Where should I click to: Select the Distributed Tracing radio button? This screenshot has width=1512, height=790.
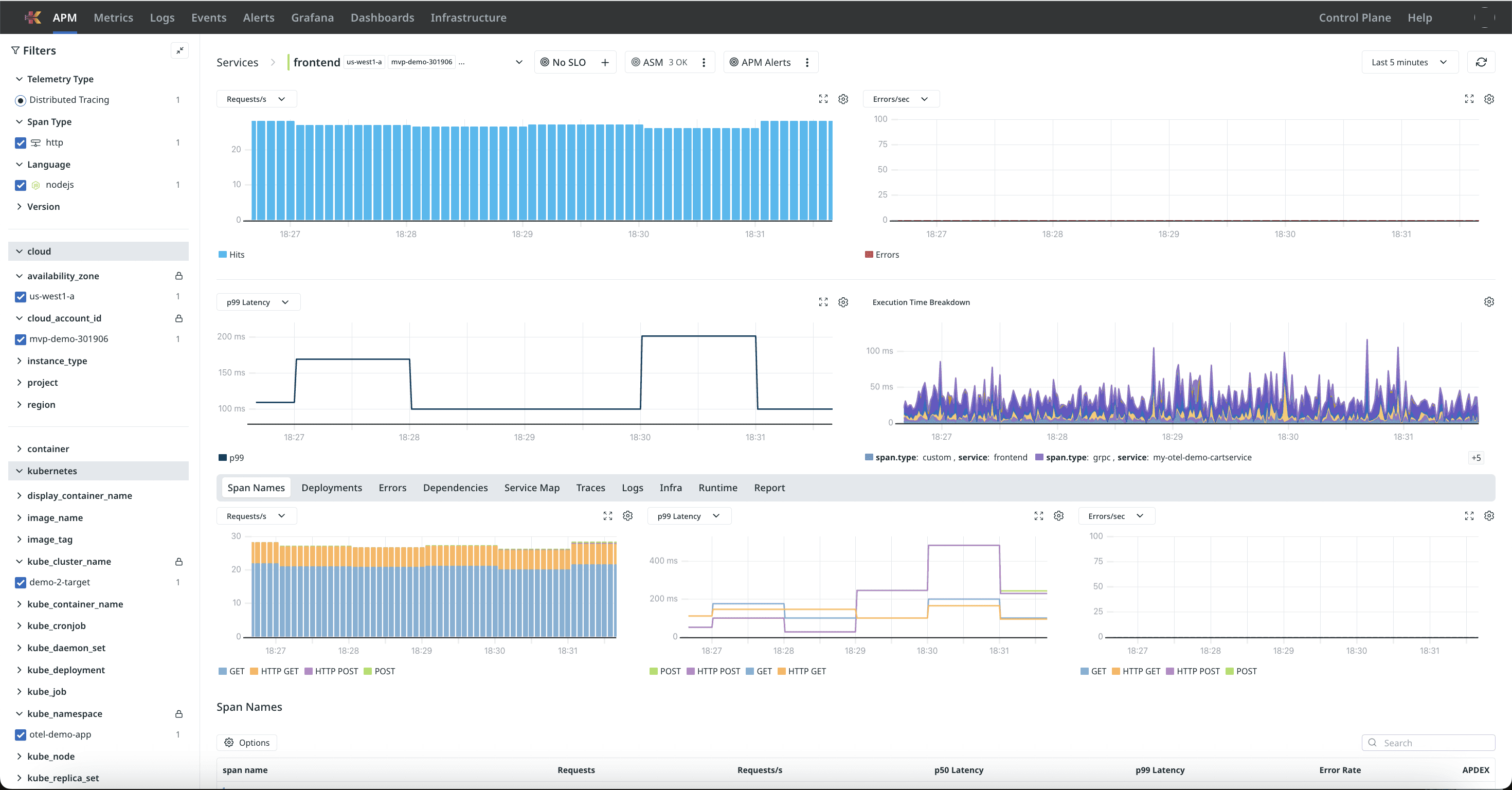[x=21, y=100]
